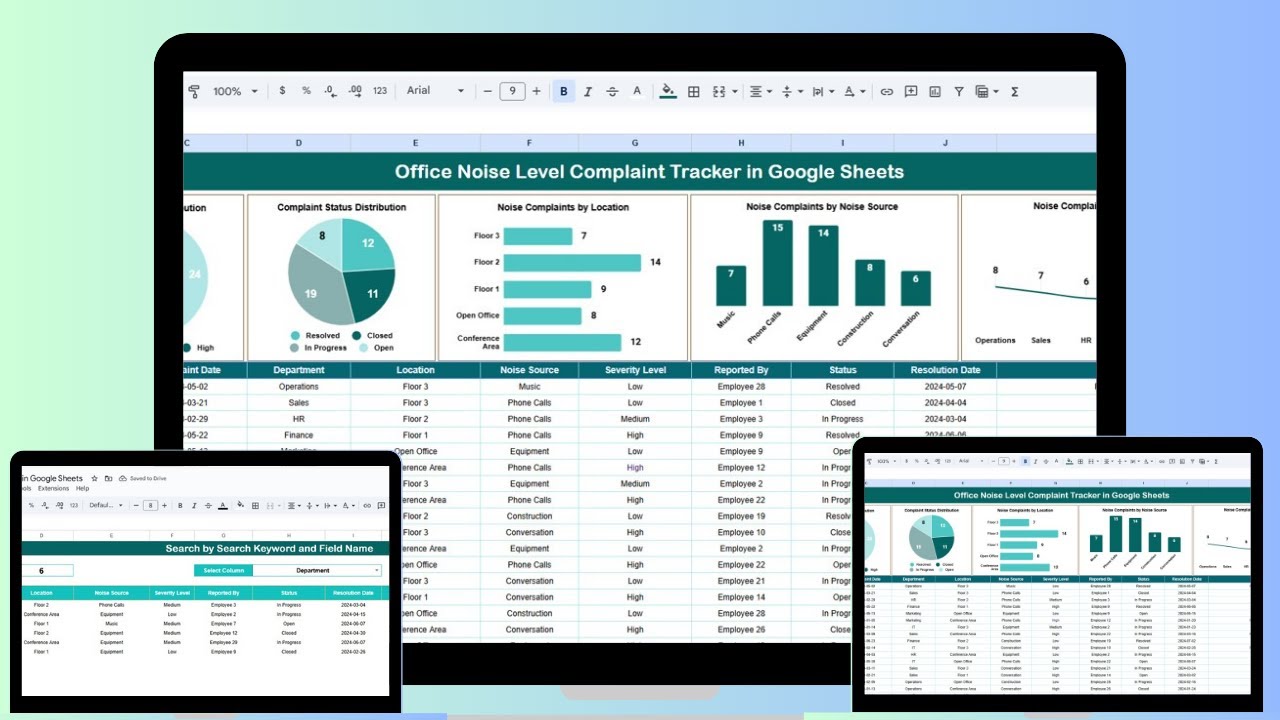
Task: Open the text rotation dropdown on the monitor
Action: [x=854, y=91]
